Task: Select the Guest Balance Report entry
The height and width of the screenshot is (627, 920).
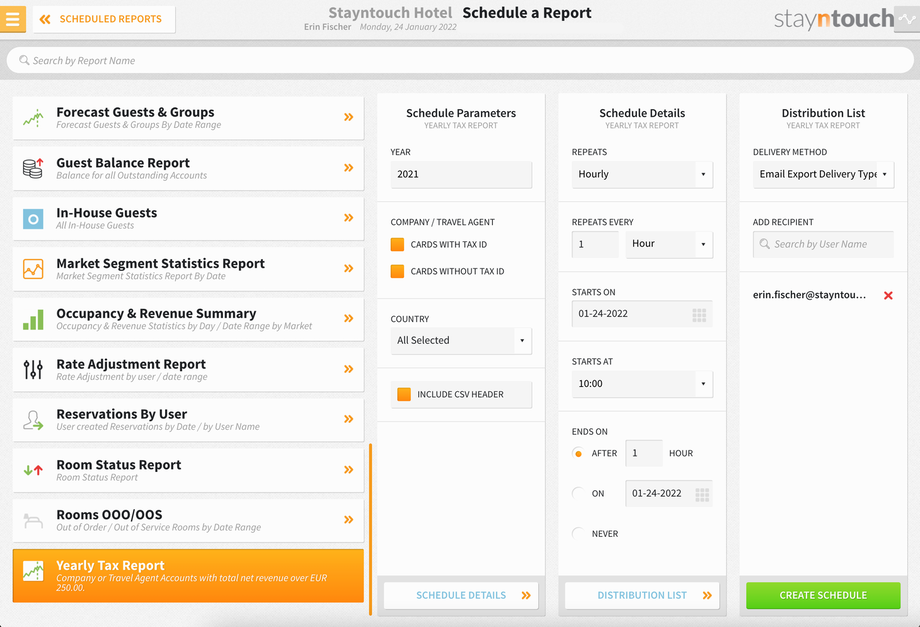Action: pos(188,168)
